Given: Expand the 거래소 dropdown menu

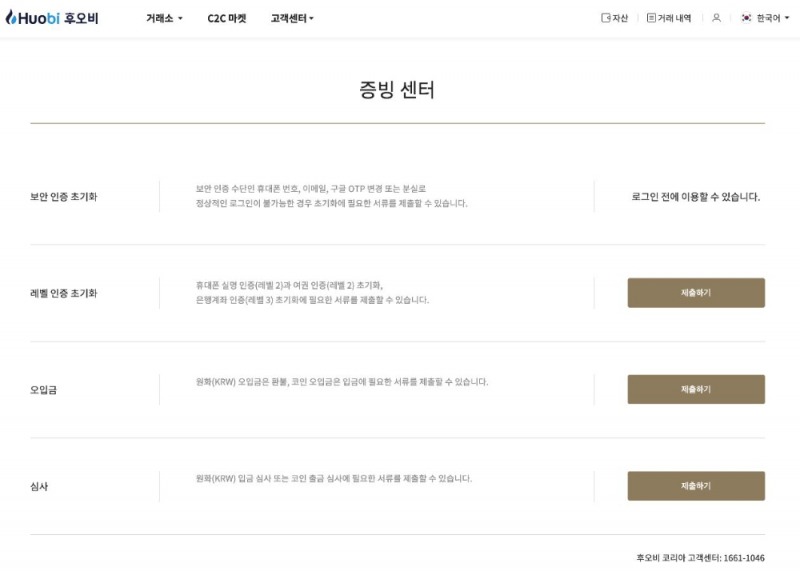Looking at the screenshot, I should click(x=164, y=18).
